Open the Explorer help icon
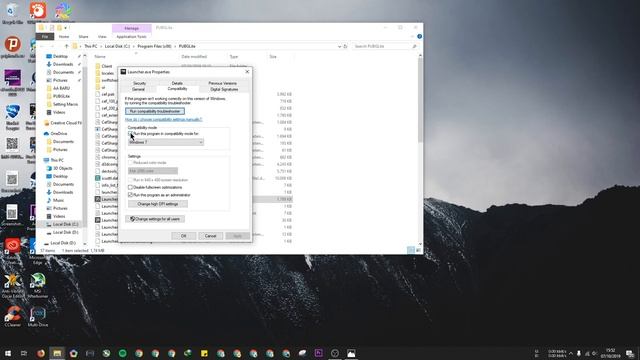This screenshot has width=640, height=360. 419,37
